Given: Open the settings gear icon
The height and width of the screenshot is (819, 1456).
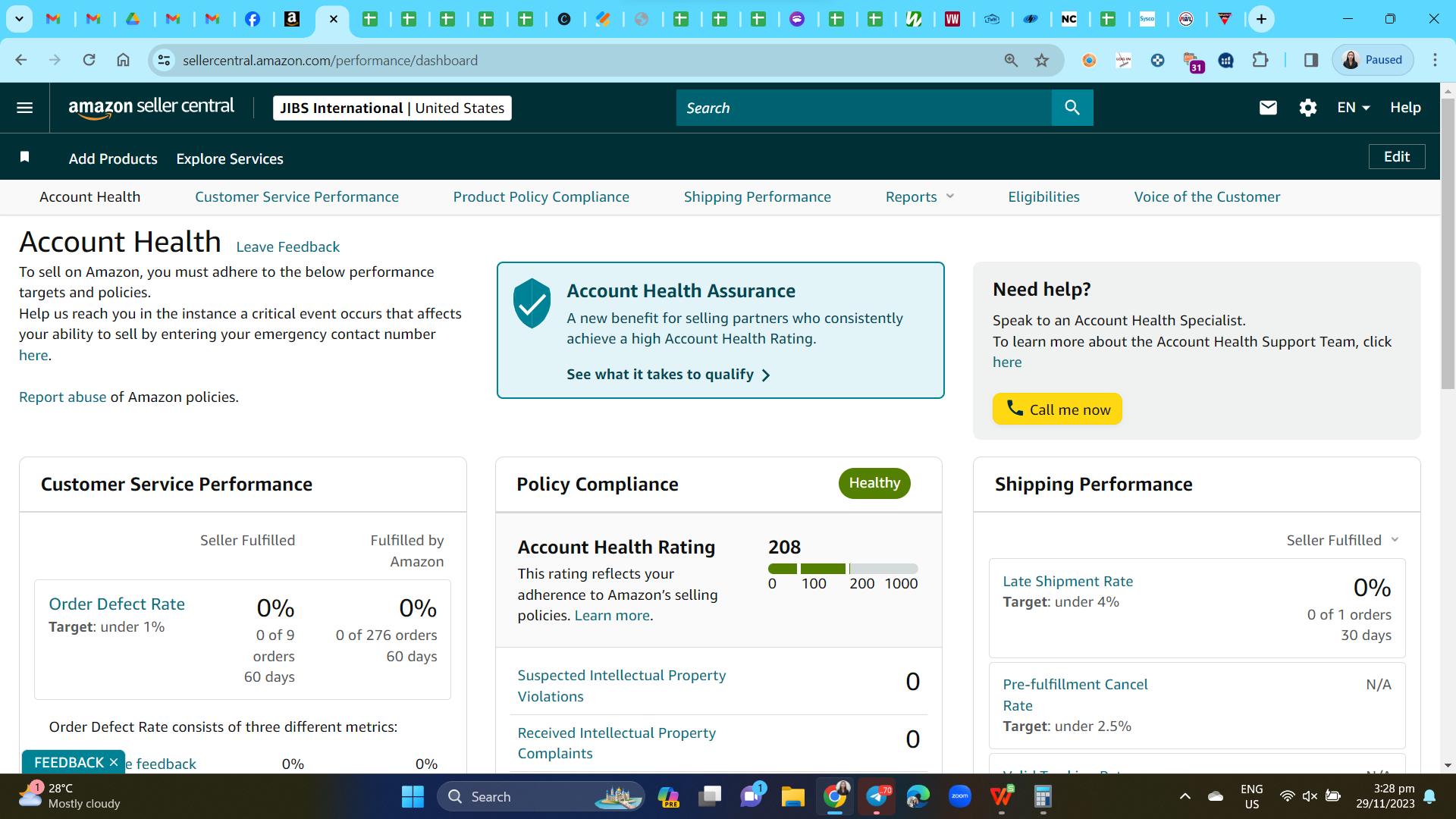Looking at the screenshot, I should coord(1307,108).
